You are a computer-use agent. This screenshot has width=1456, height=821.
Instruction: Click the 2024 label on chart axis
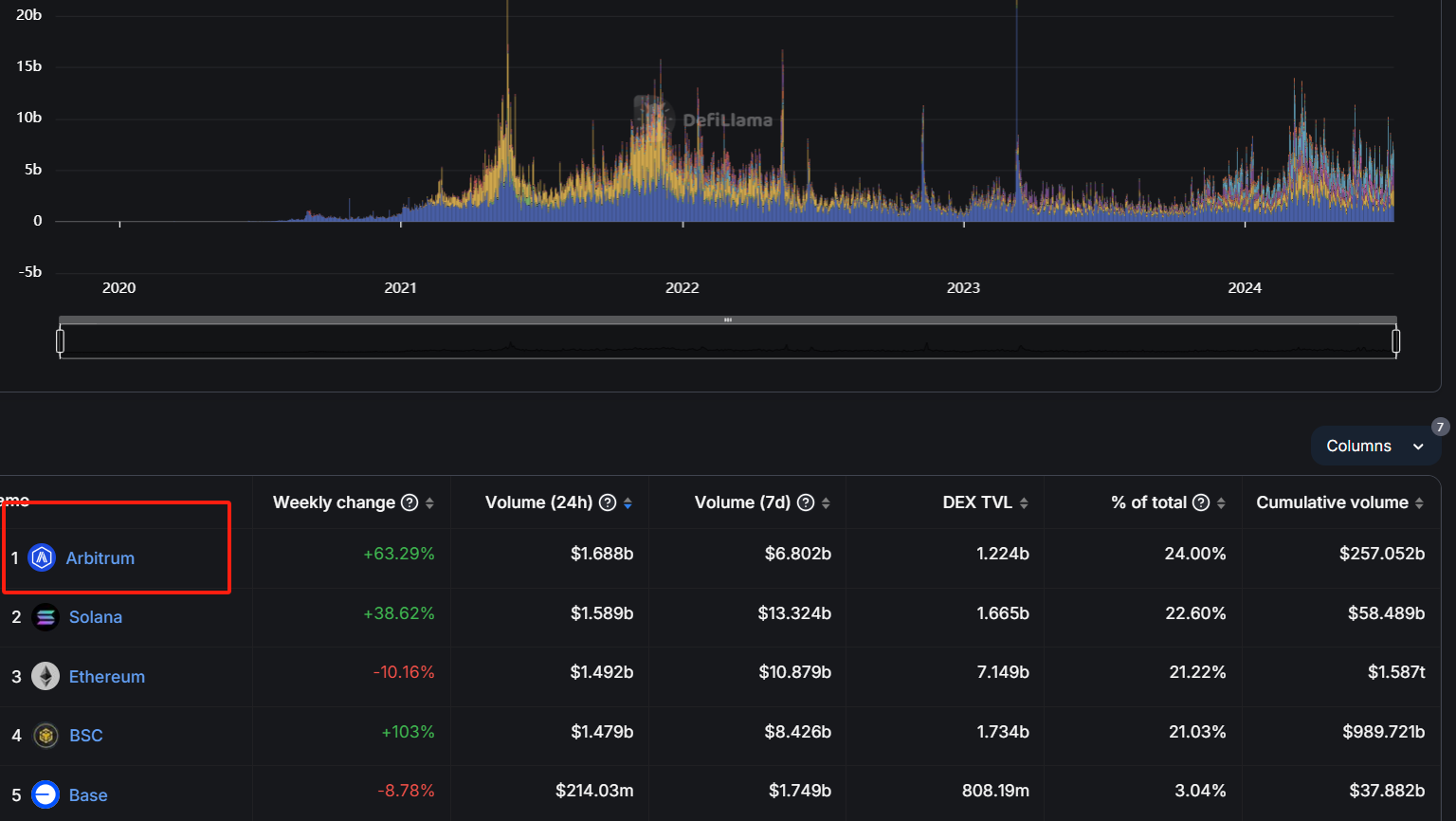(x=1245, y=288)
